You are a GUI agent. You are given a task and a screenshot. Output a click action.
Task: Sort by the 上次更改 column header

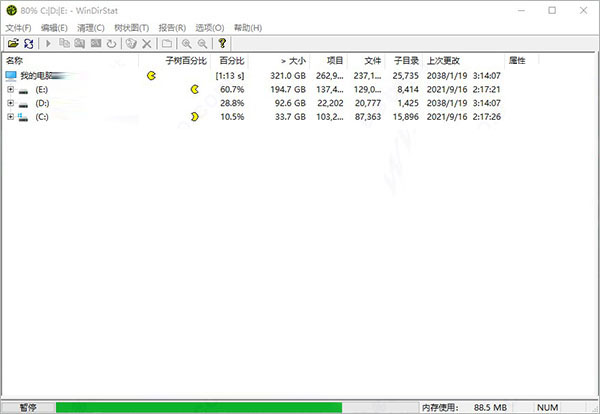tap(464, 60)
